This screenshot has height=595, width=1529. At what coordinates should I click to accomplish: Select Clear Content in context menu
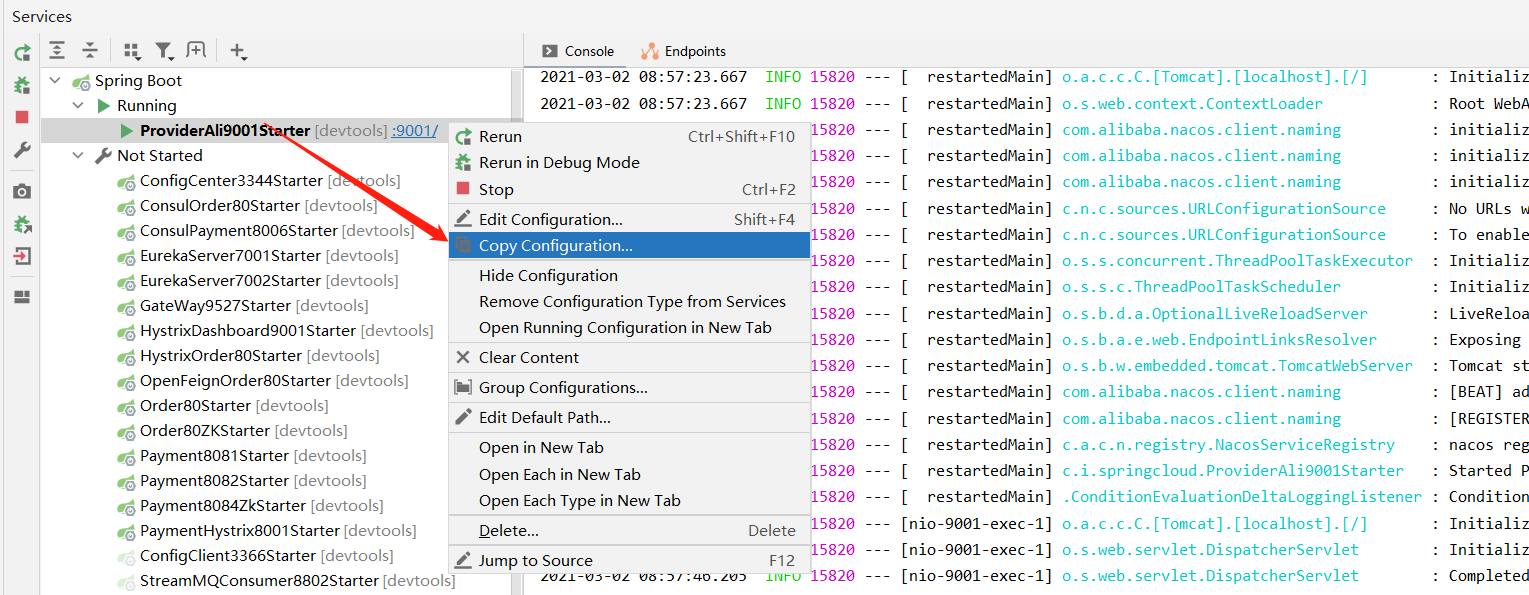[x=629, y=358]
